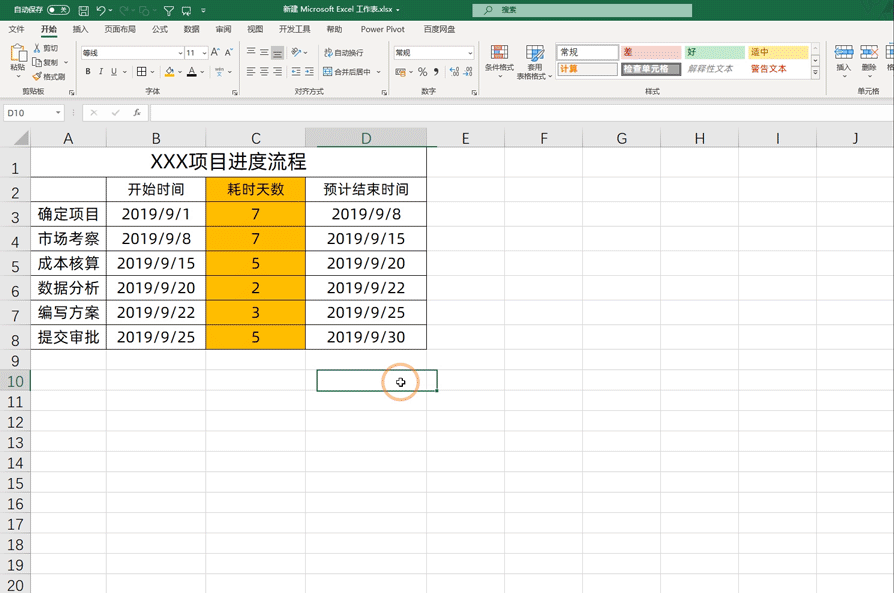Toggle 自动换行 wrap text
The image size is (894, 593).
click(343, 52)
